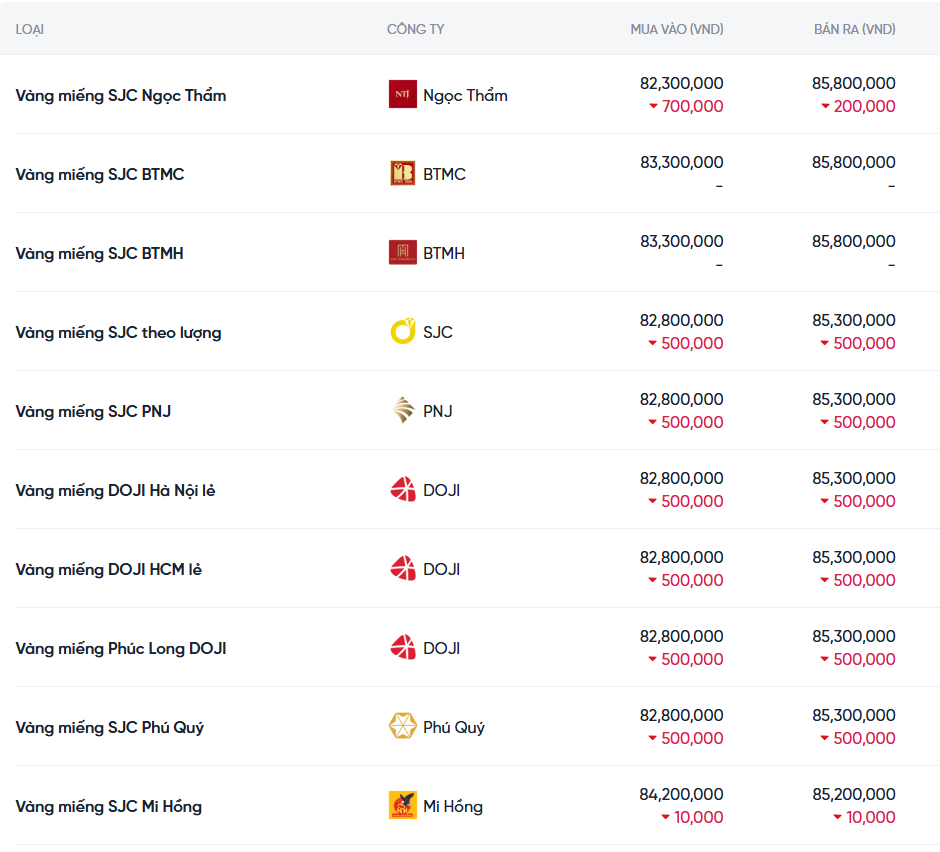Click the BTMC company logo
Screen dimensions: 940x852
click(x=402, y=173)
